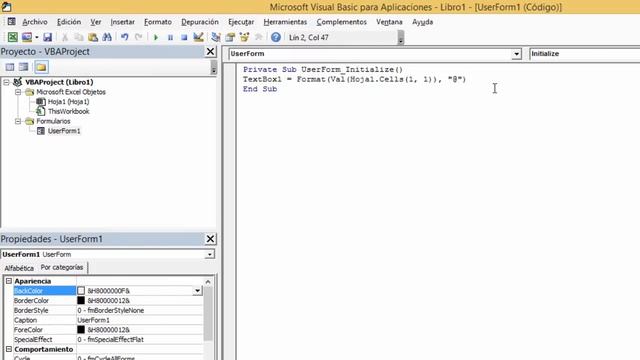
Task: Click the Toolbox icon in toolbar
Action: tap(258, 37)
